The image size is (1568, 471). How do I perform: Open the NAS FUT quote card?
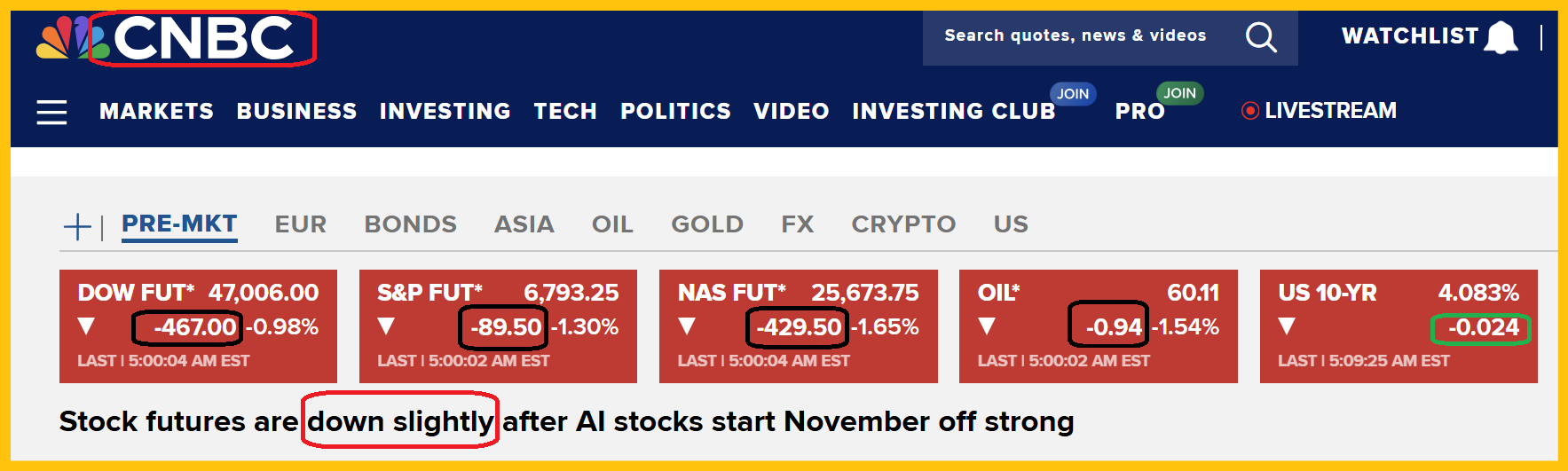click(x=798, y=326)
